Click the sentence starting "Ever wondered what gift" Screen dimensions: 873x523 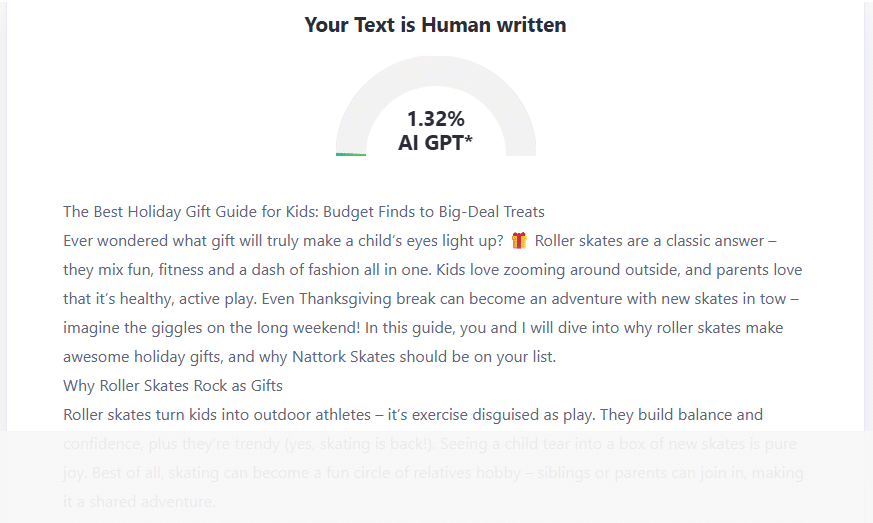coord(283,241)
